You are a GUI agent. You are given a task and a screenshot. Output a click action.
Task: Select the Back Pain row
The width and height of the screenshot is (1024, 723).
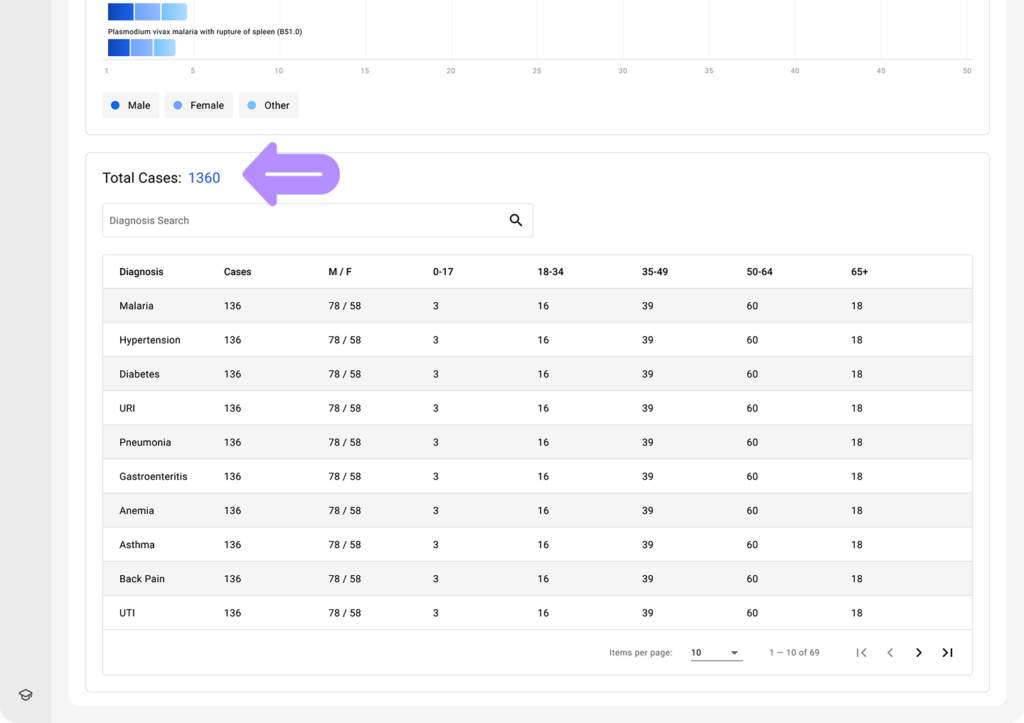coord(537,579)
